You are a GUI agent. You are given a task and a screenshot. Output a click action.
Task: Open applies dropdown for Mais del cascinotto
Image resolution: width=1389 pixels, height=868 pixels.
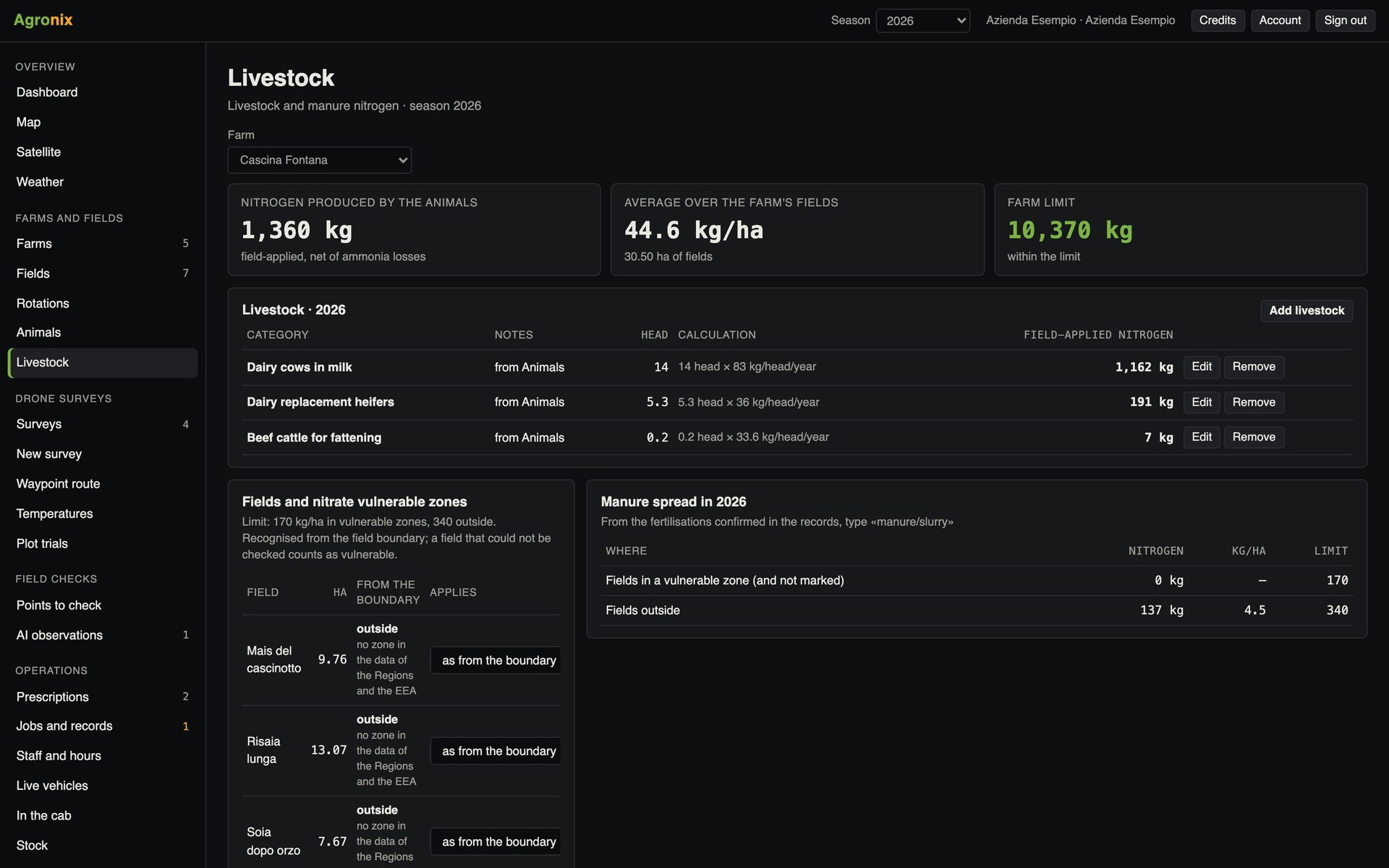point(496,660)
